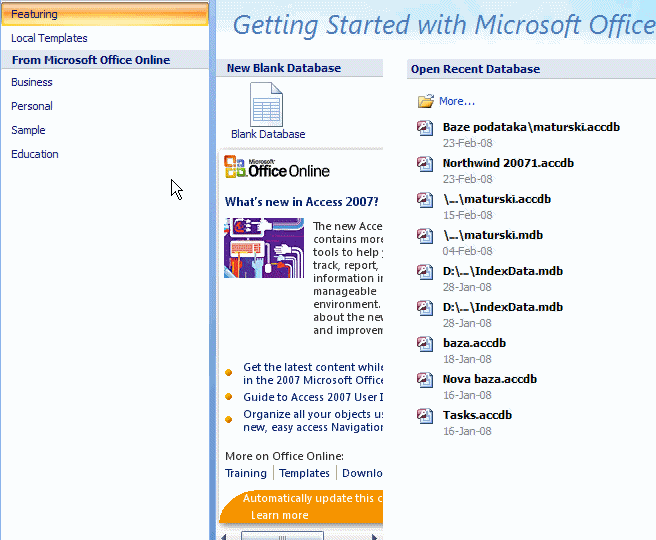Click the 18-Jan-08 date text

[468, 359]
